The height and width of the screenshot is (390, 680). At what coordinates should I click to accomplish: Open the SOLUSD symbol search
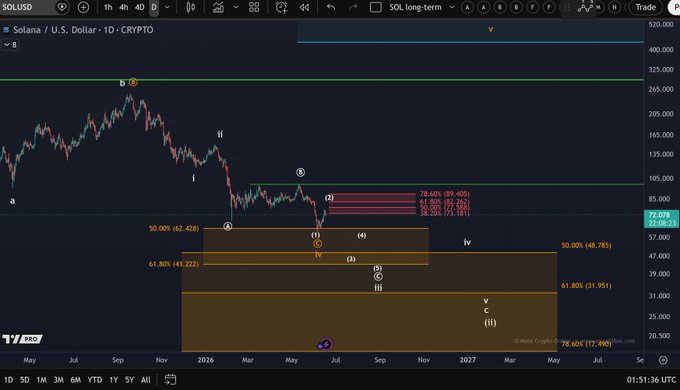[x=17, y=7]
